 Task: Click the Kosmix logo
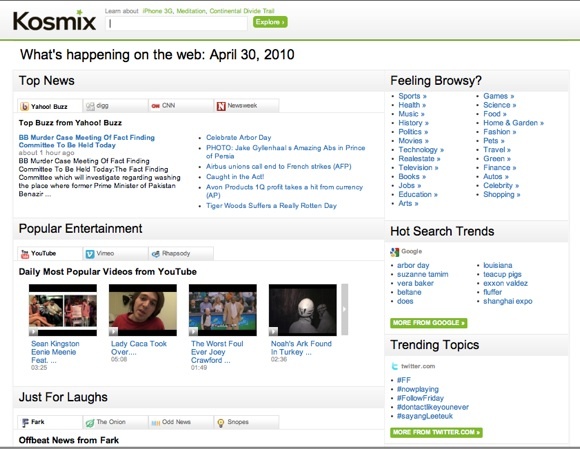(54, 21)
